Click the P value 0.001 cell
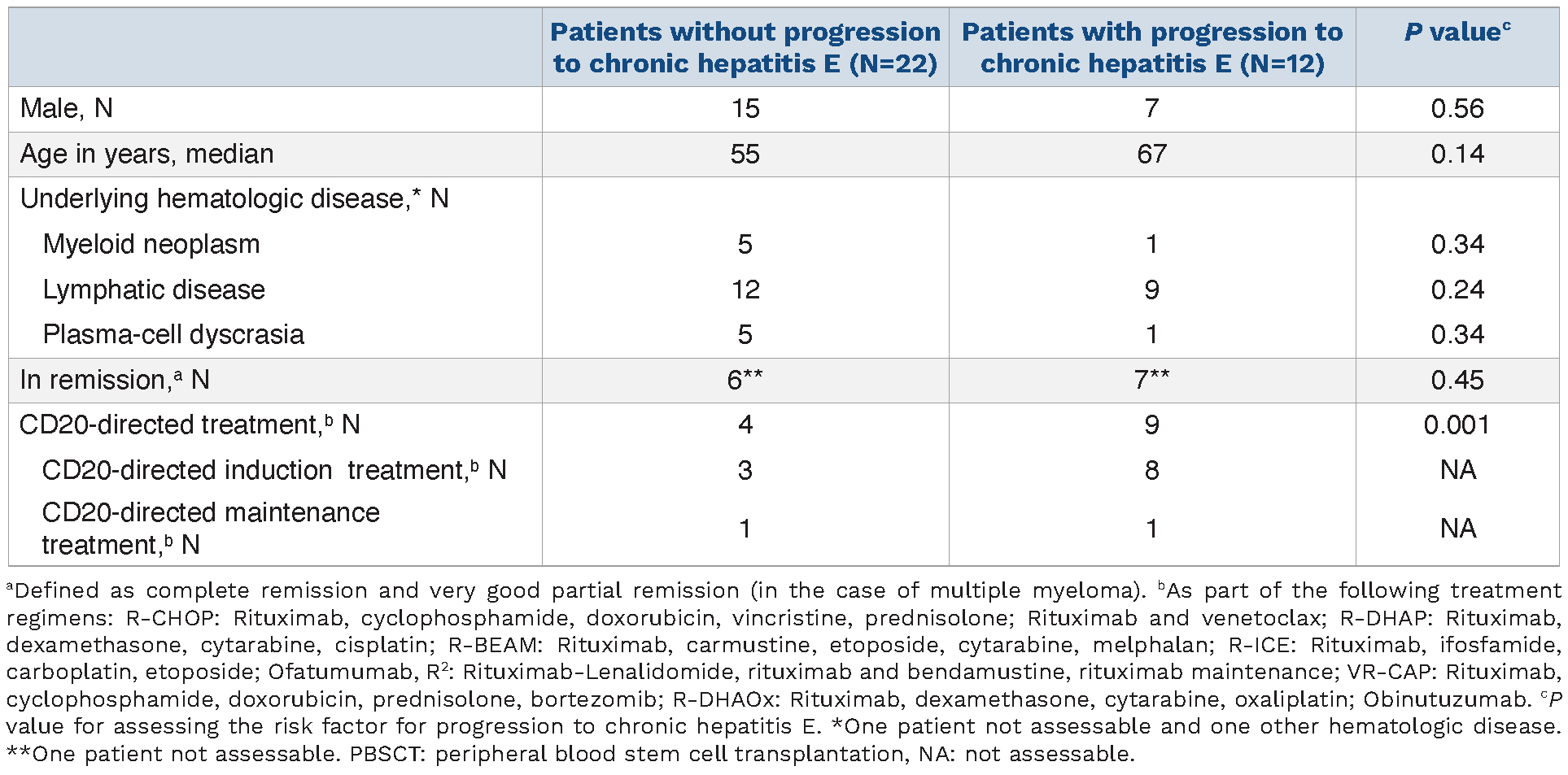This screenshot has width=1568, height=775. pos(1457,425)
